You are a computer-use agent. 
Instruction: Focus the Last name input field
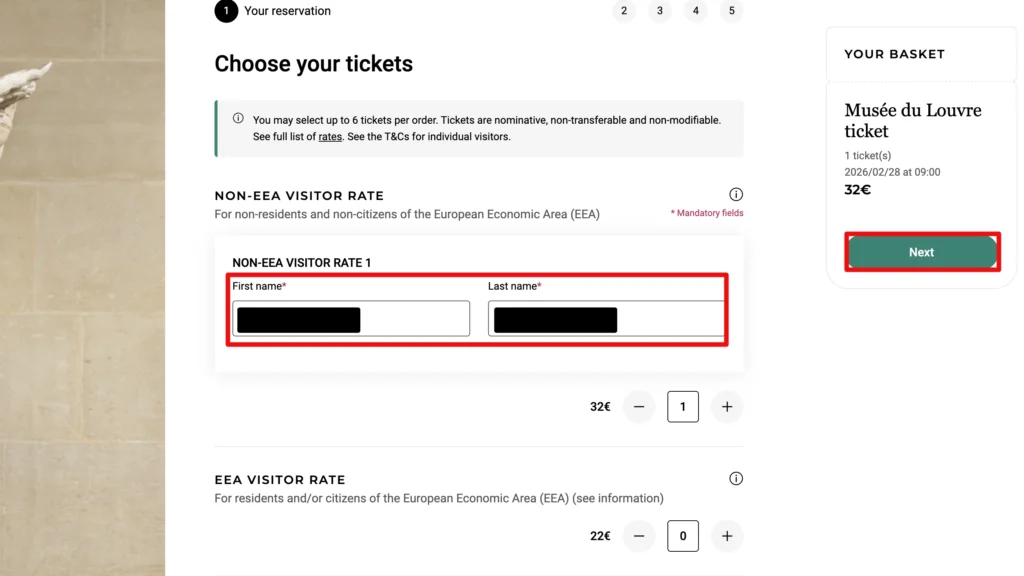point(606,319)
